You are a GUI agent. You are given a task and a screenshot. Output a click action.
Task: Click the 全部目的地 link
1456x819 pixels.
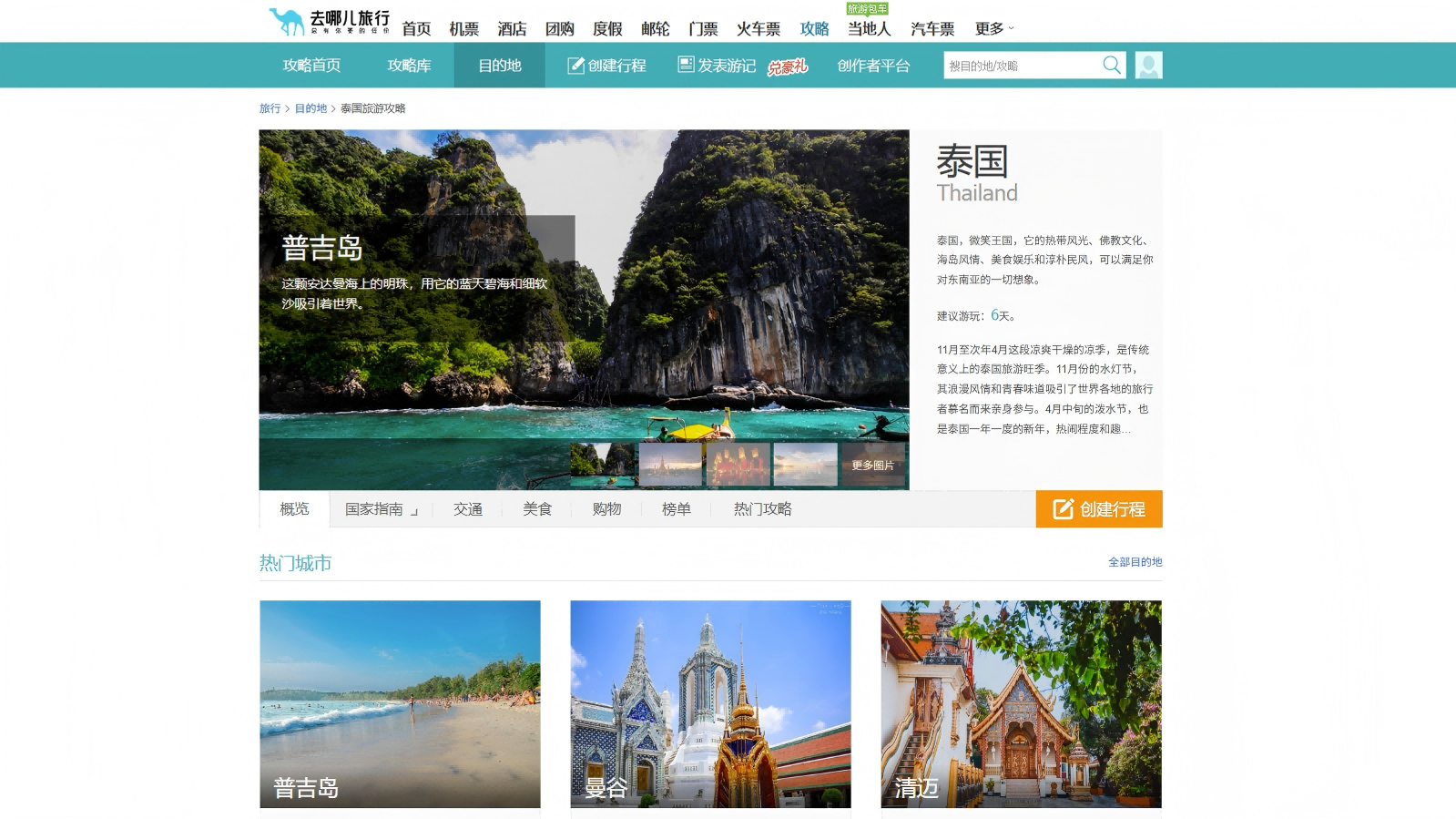(1135, 562)
